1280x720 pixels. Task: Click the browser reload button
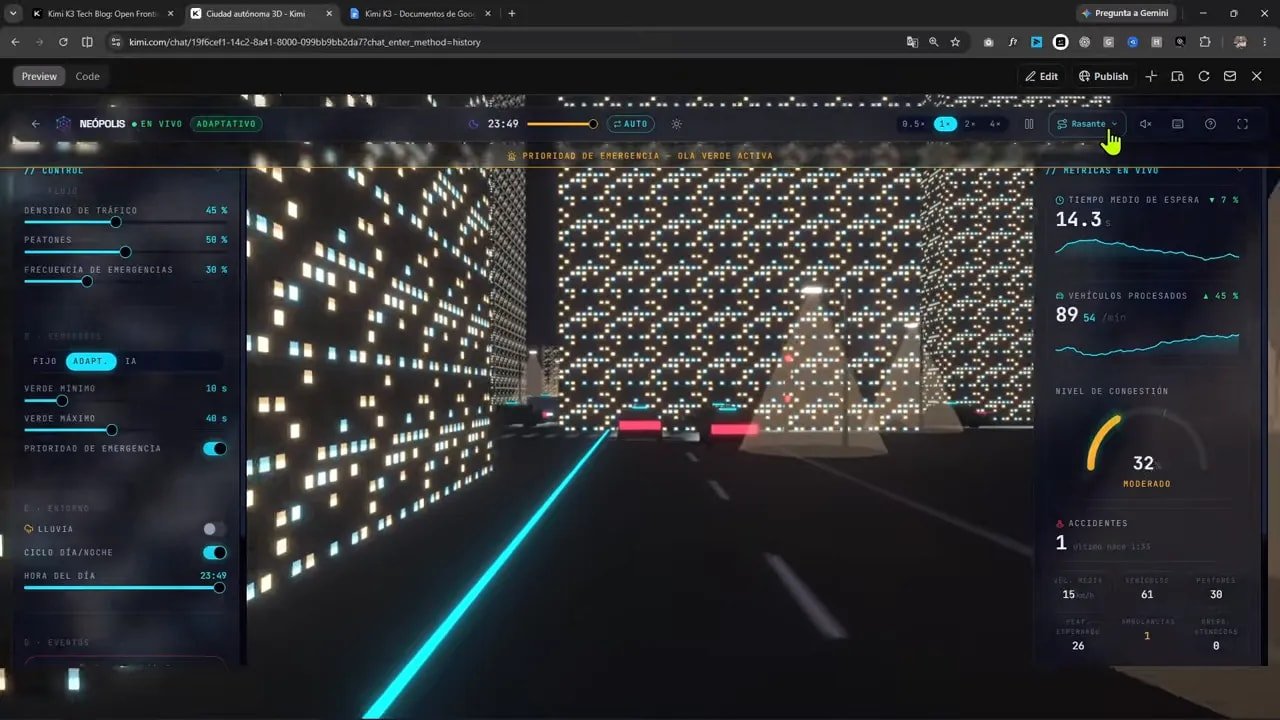point(63,42)
